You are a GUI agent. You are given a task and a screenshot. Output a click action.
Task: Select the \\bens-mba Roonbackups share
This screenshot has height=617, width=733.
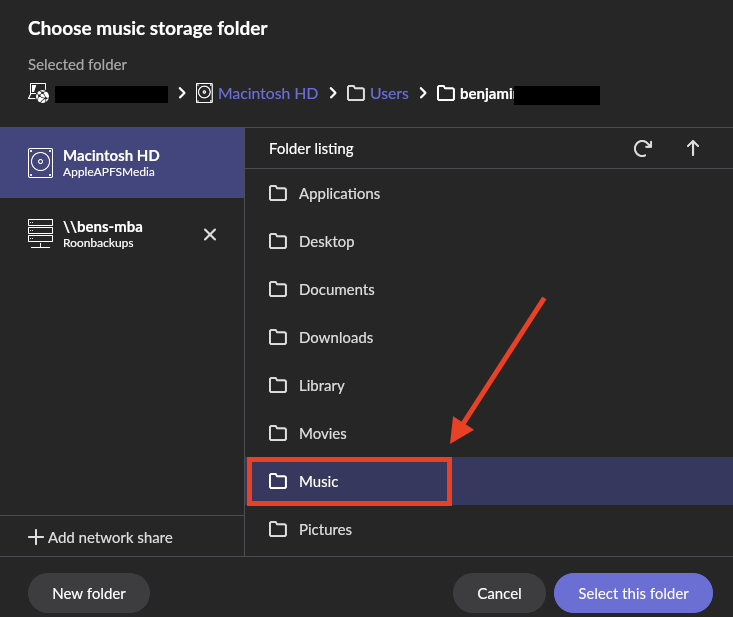pos(122,234)
